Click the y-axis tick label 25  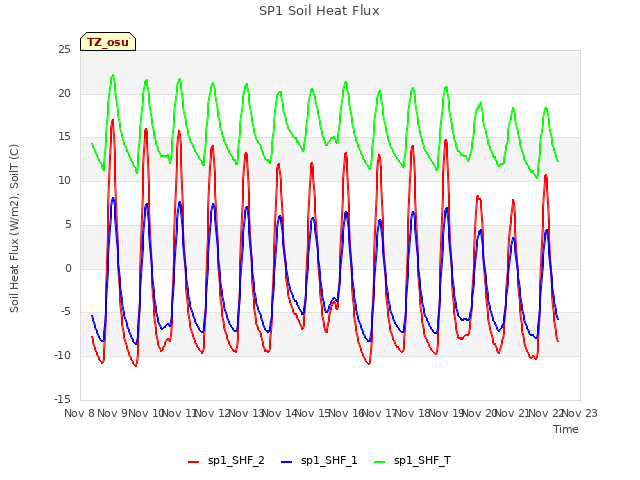pyautogui.click(x=64, y=50)
